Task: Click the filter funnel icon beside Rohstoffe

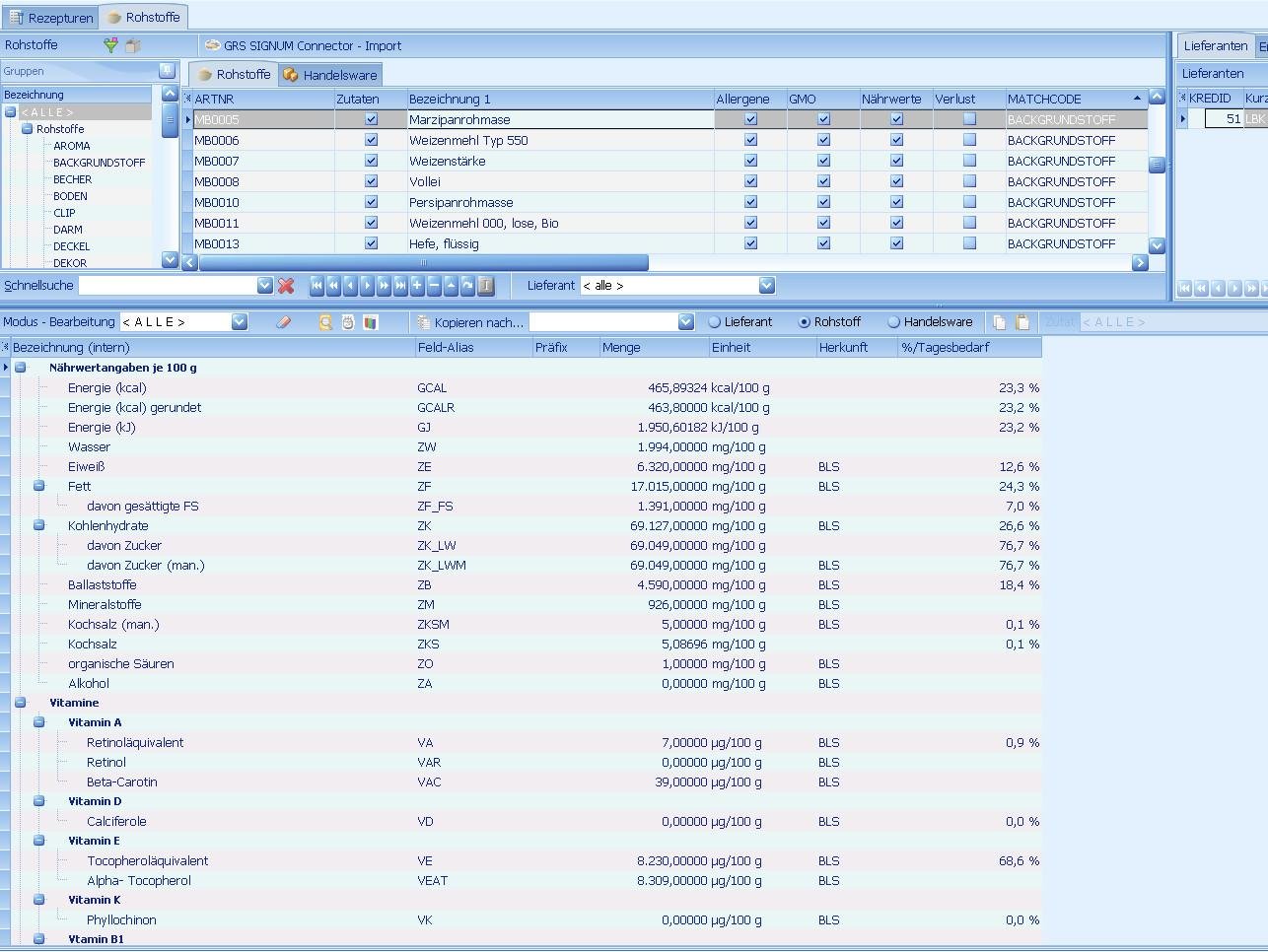Action: pos(110,45)
